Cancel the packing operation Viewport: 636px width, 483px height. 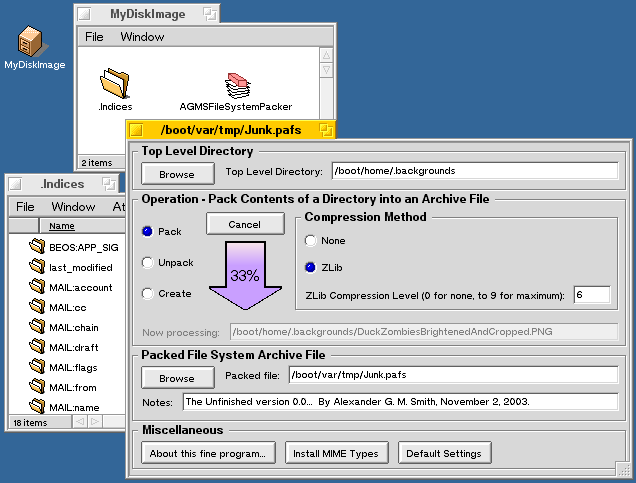(245, 224)
